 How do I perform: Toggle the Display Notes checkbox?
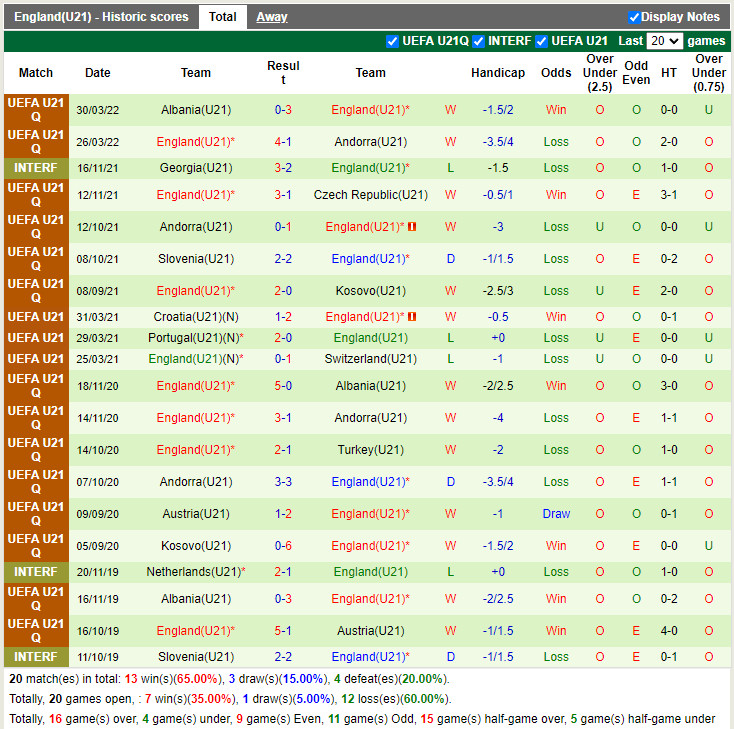point(634,17)
